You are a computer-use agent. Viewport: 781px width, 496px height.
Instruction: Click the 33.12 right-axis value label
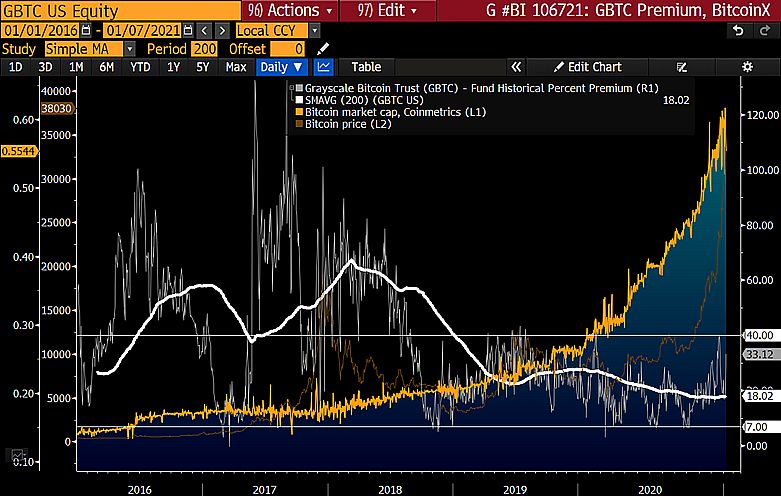[760, 354]
